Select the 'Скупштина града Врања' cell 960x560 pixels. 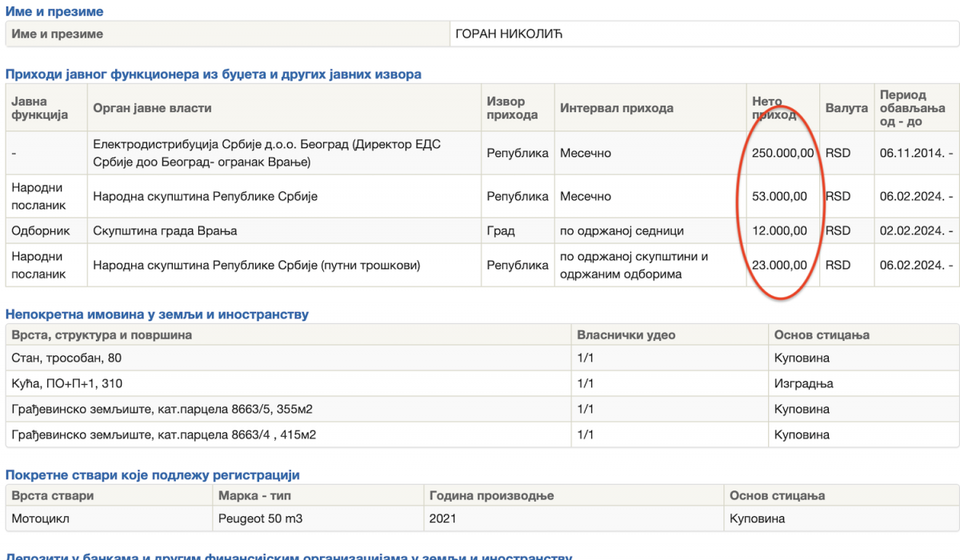click(284, 231)
